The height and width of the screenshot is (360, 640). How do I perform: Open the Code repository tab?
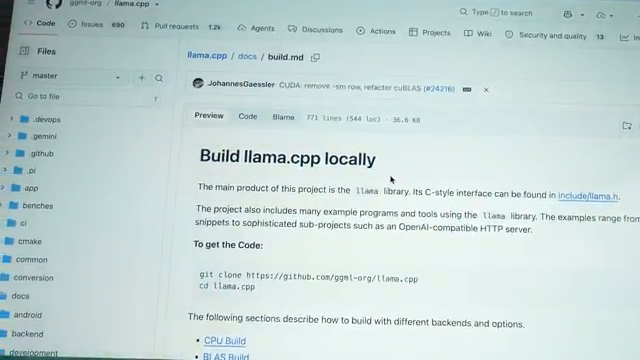click(x=40, y=23)
